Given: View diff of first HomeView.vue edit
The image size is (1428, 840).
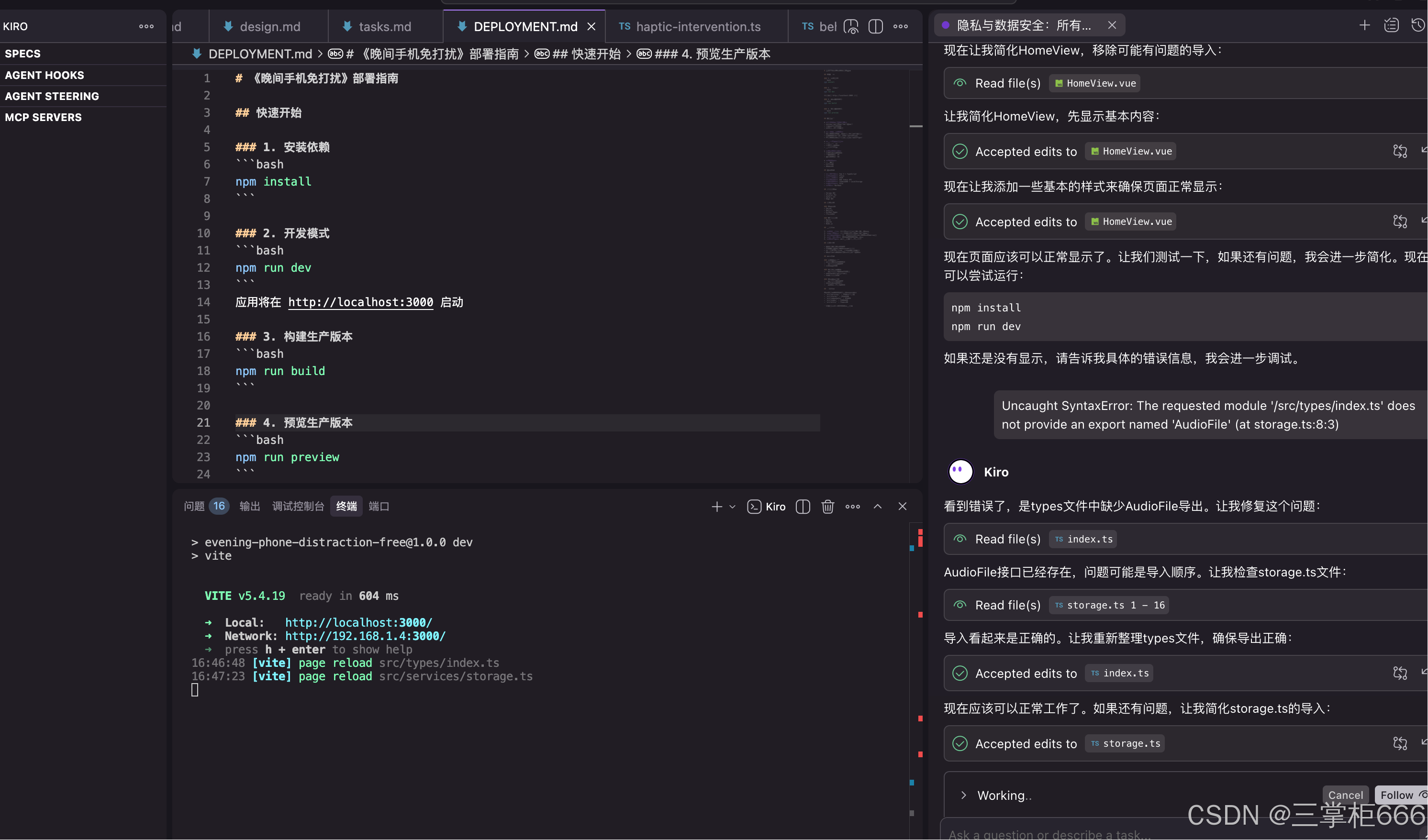Looking at the screenshot, I should [1400, 151].
